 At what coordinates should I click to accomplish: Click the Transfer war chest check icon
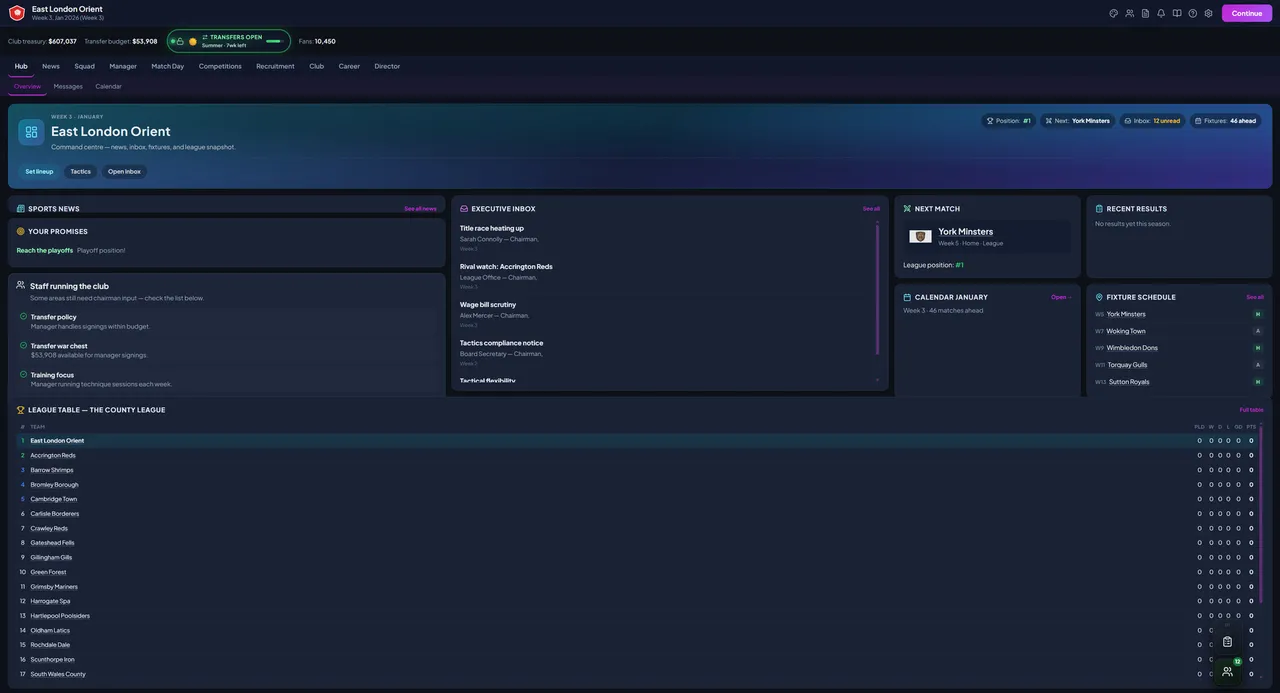point(23,345)
